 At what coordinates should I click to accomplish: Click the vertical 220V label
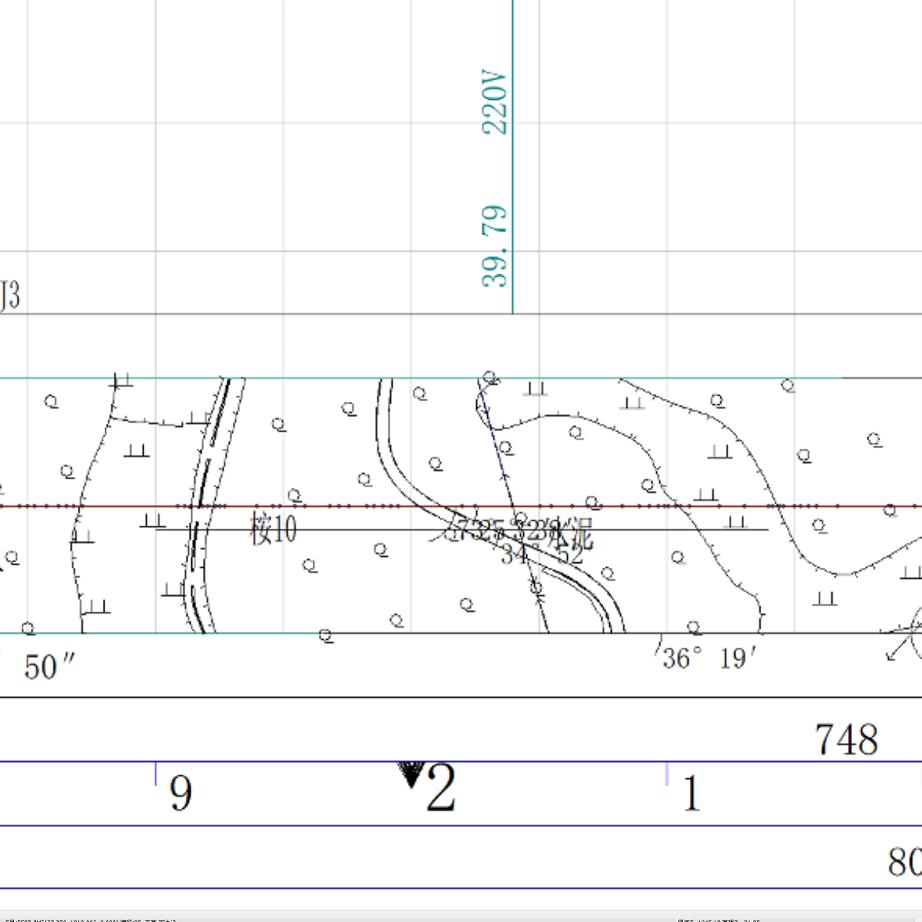coord(494,102)
